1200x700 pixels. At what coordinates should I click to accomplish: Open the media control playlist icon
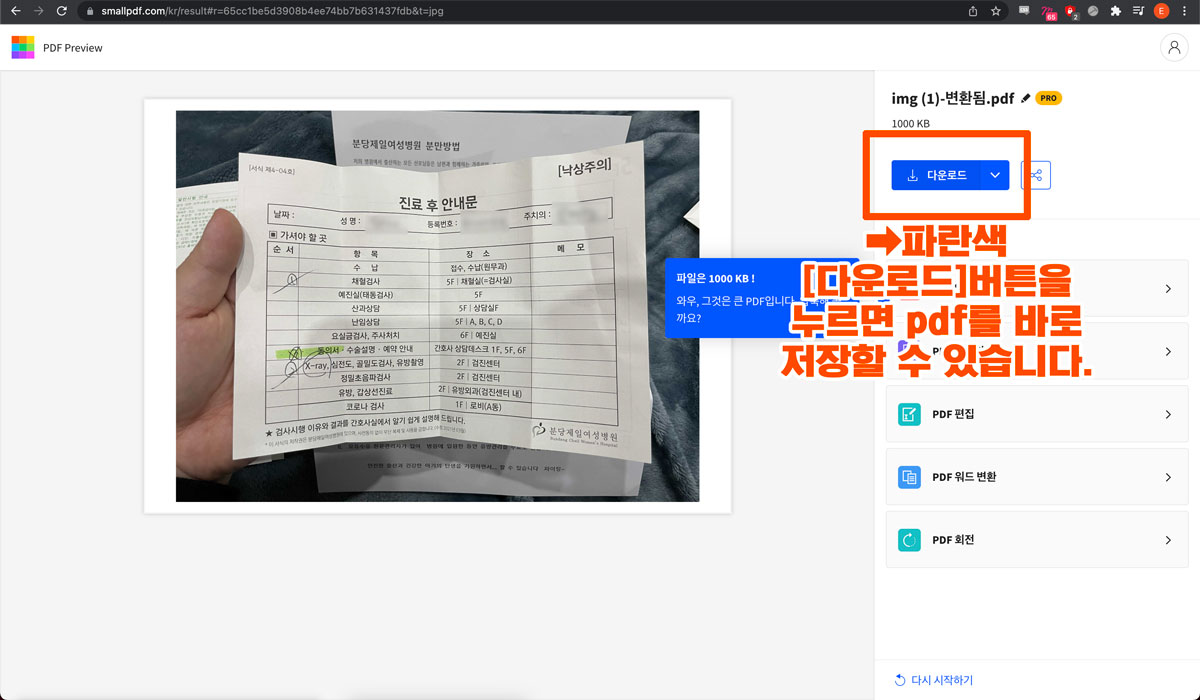[1138, 11]
